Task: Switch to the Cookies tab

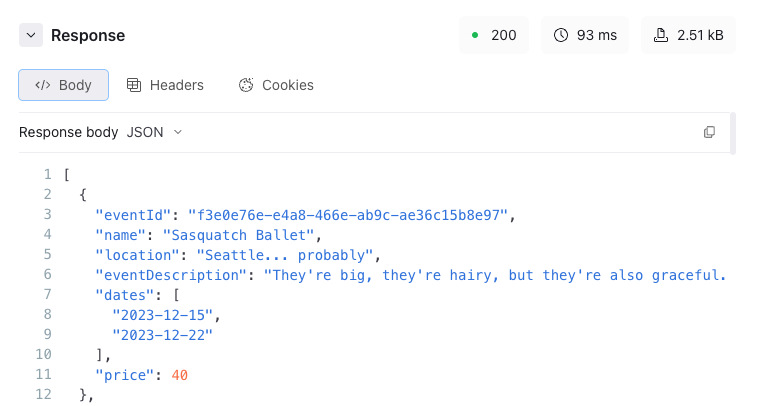Action: tap(276, 85)
